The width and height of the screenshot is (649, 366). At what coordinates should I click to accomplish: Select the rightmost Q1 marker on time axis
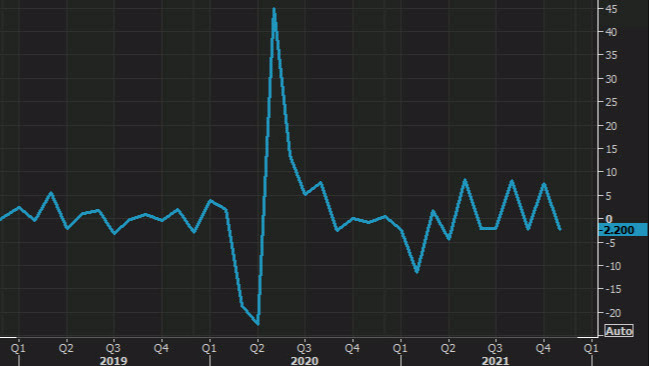point(591,348)
